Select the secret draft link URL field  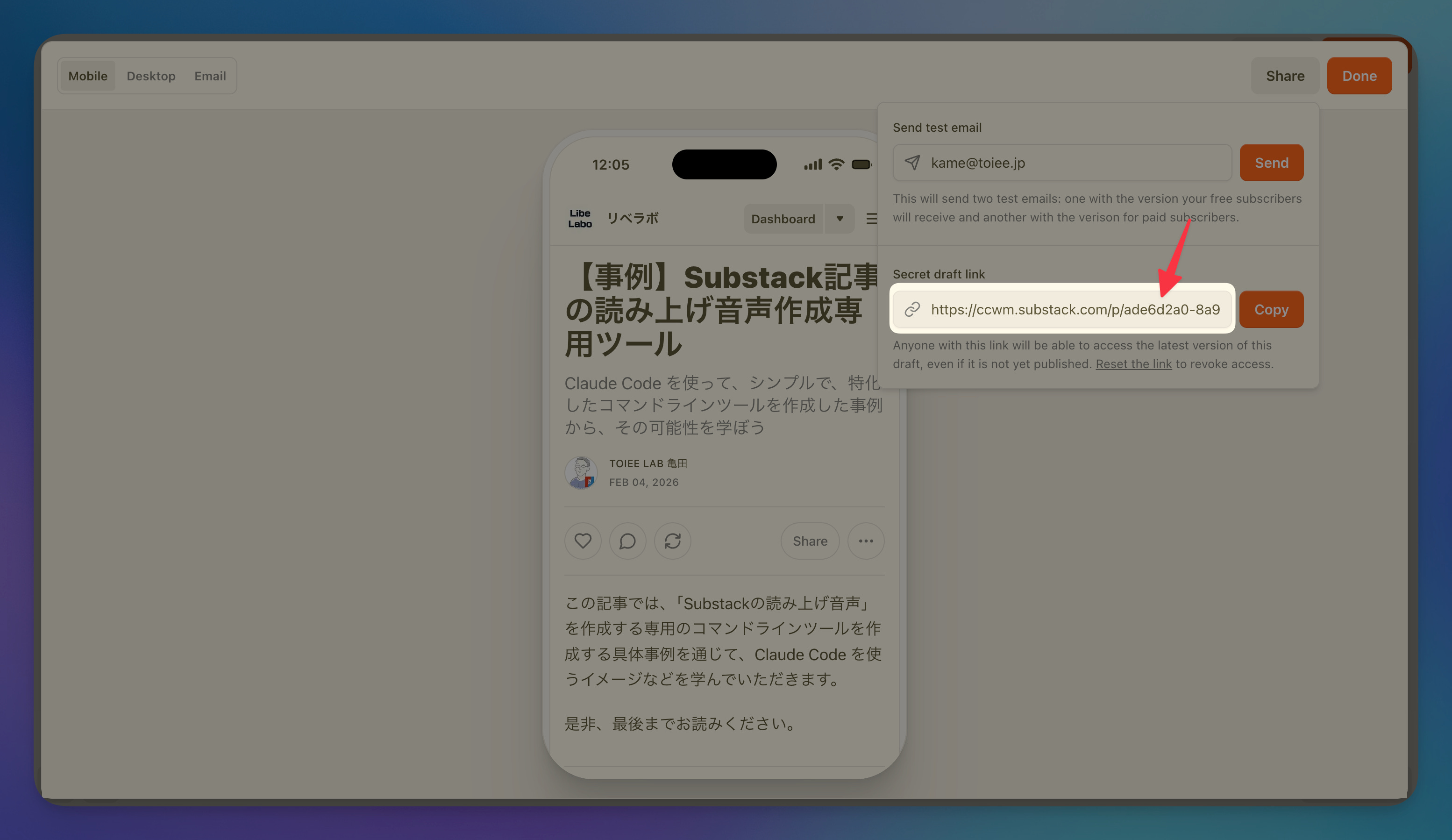click(x=1062, y=309)
